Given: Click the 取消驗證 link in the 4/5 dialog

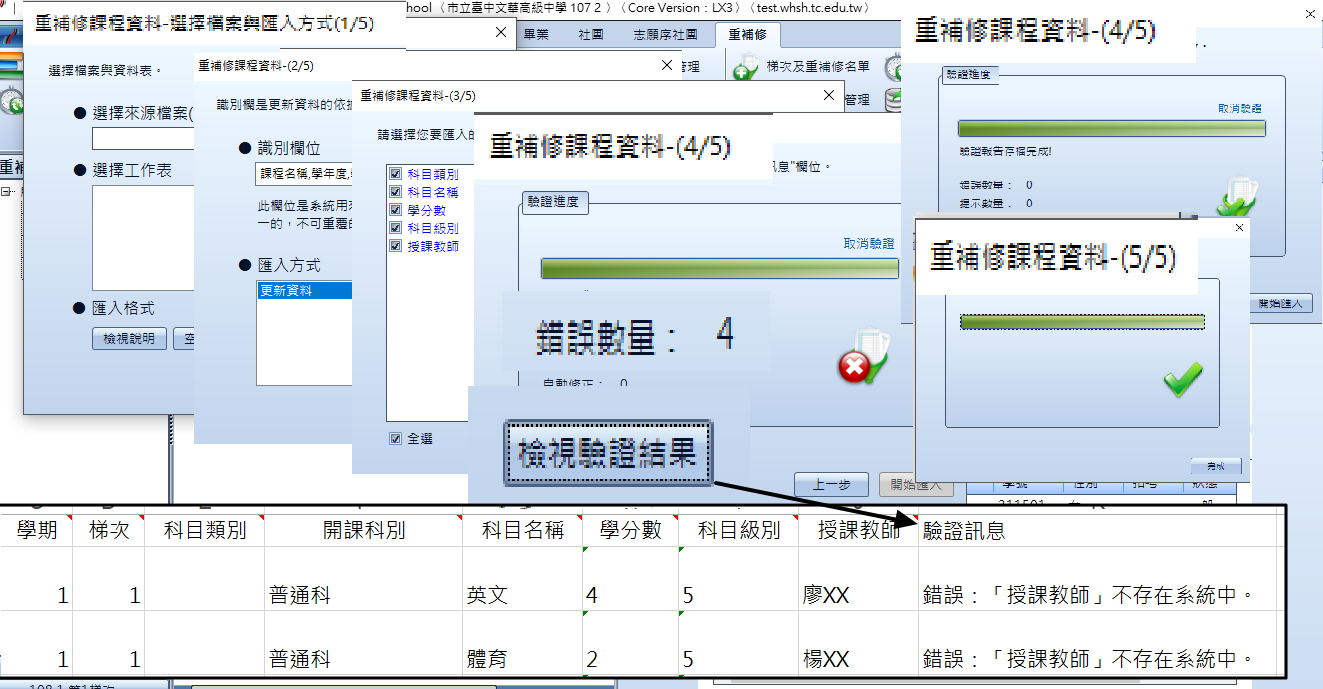Looking at the screenshot, I should (x=869, y=243).
